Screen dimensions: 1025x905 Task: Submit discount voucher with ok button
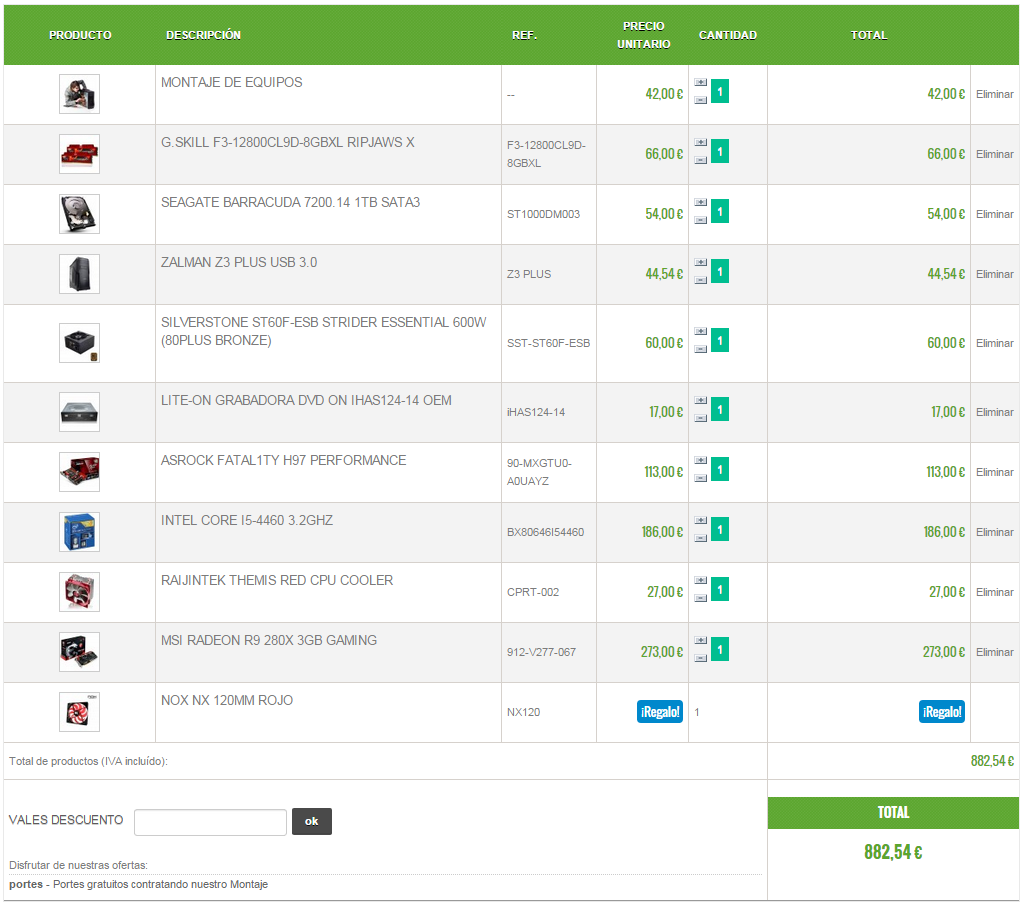pos(312,823)
